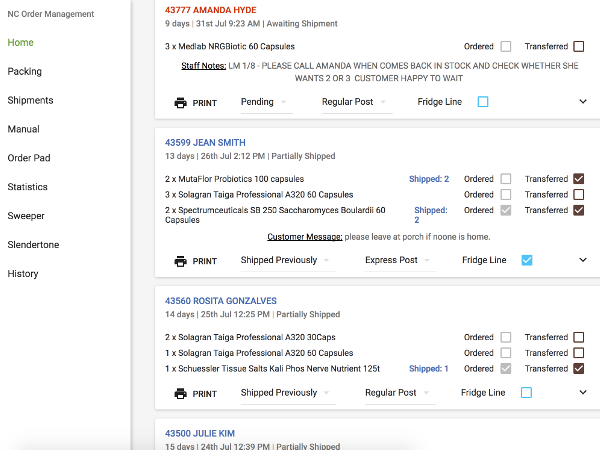Image resolution: width=600 pixels, height=450 pixels.
Task: Open Order Pad in the sidebar
Action: pyautogui.click(x=29, y=158)
